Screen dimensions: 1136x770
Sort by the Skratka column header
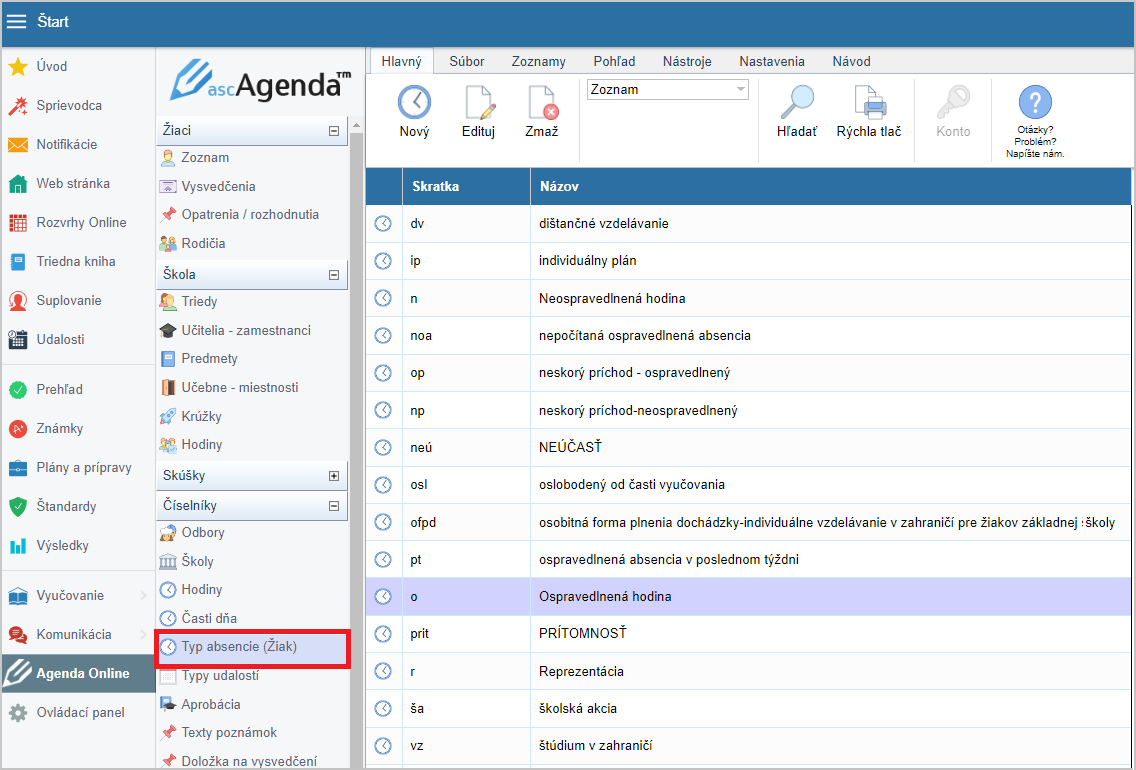coord(467,187)
